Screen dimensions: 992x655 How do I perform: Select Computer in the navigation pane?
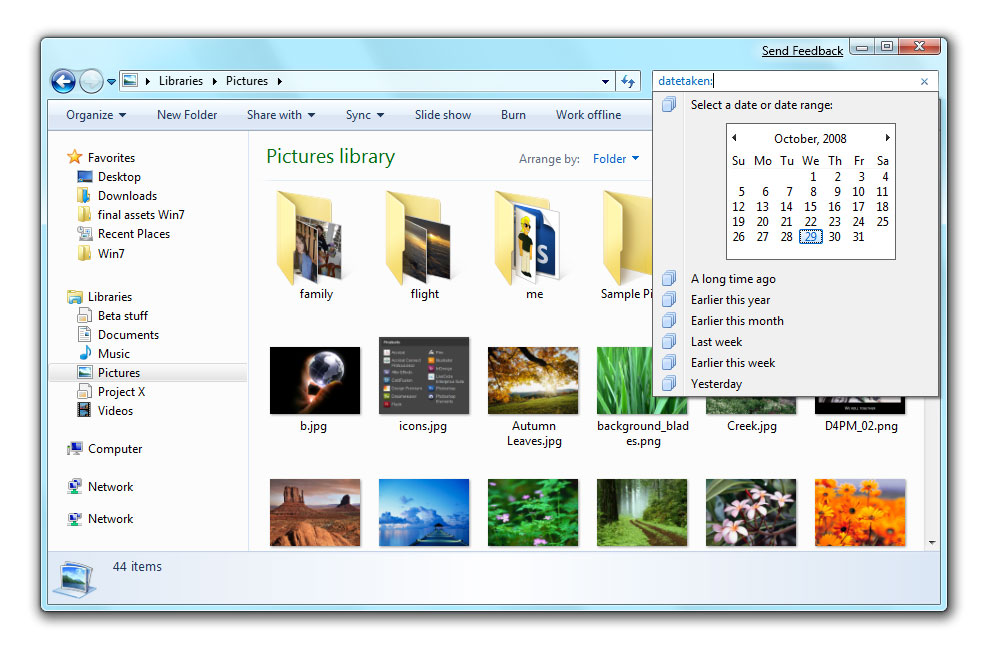tap(113, 448)
